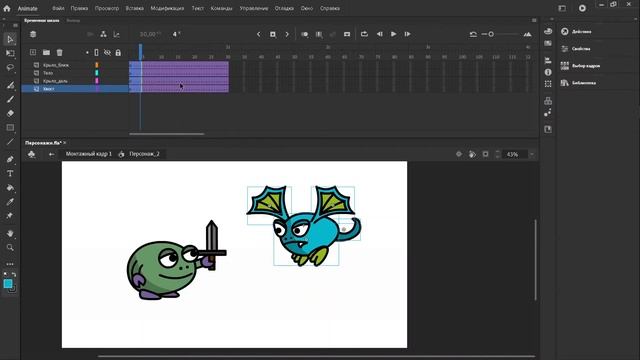The image size is (640, 360).
Task: Open the Файл menu
Action: tap(58, 8)
